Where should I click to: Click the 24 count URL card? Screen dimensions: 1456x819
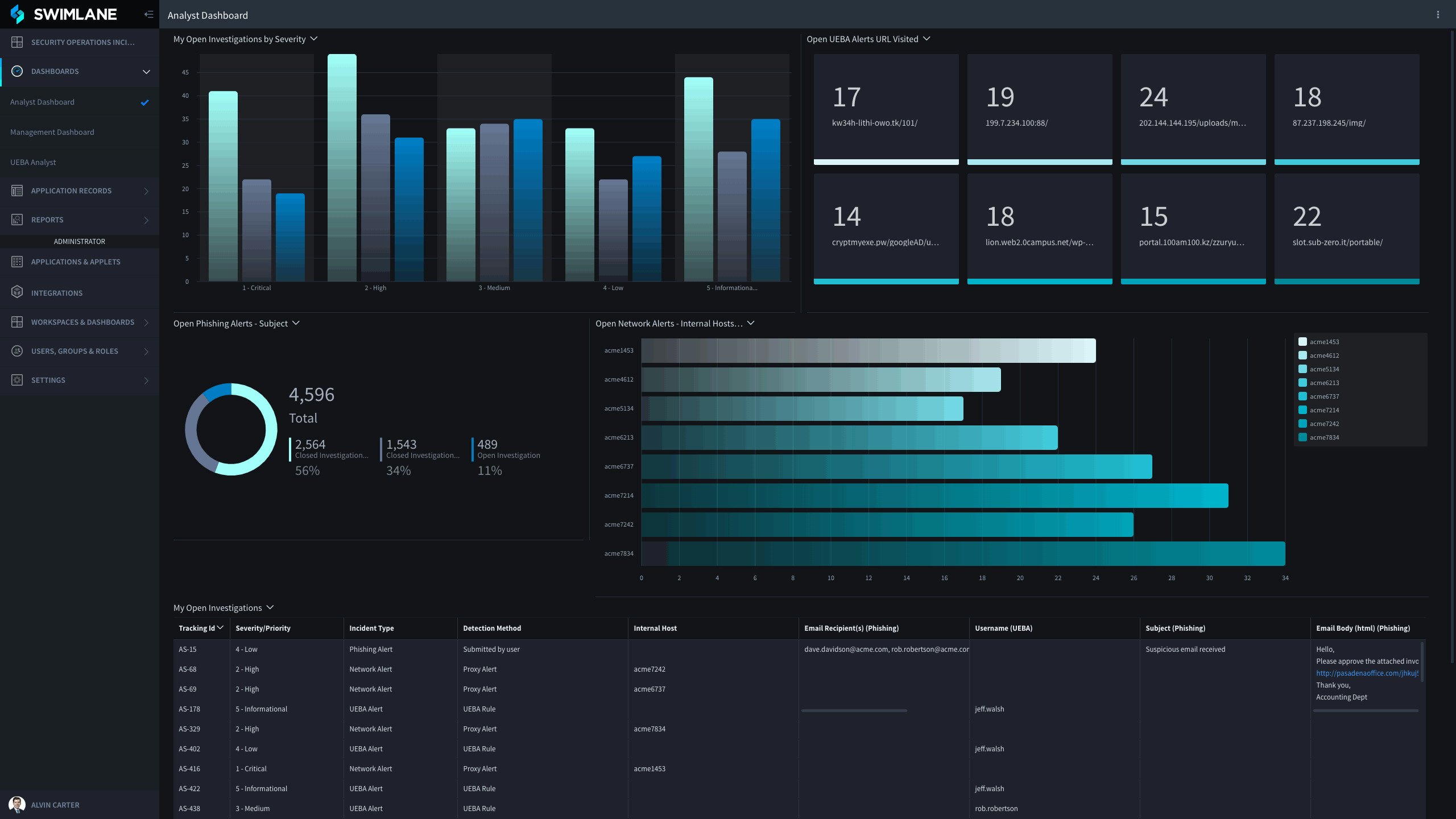[1193, 109]
